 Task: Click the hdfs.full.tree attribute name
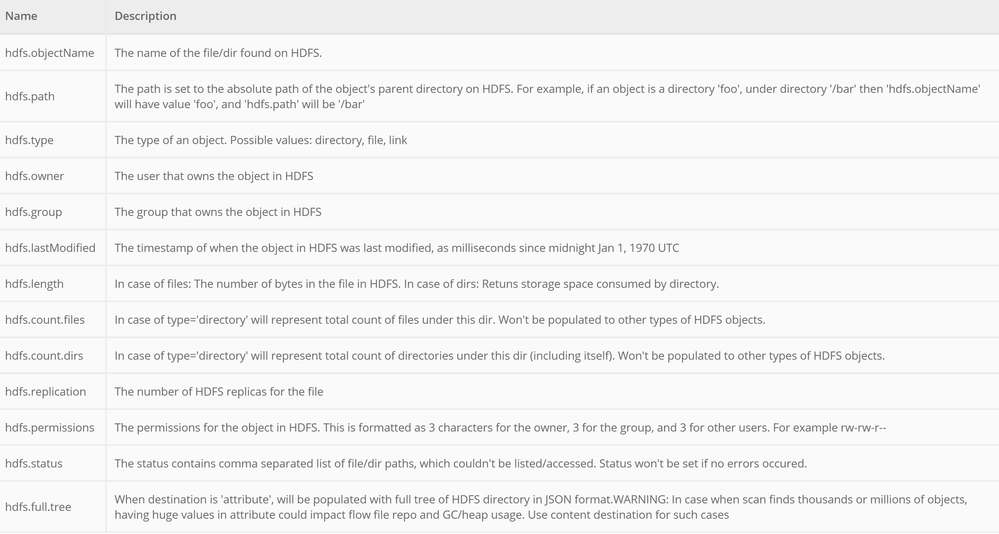38,507
